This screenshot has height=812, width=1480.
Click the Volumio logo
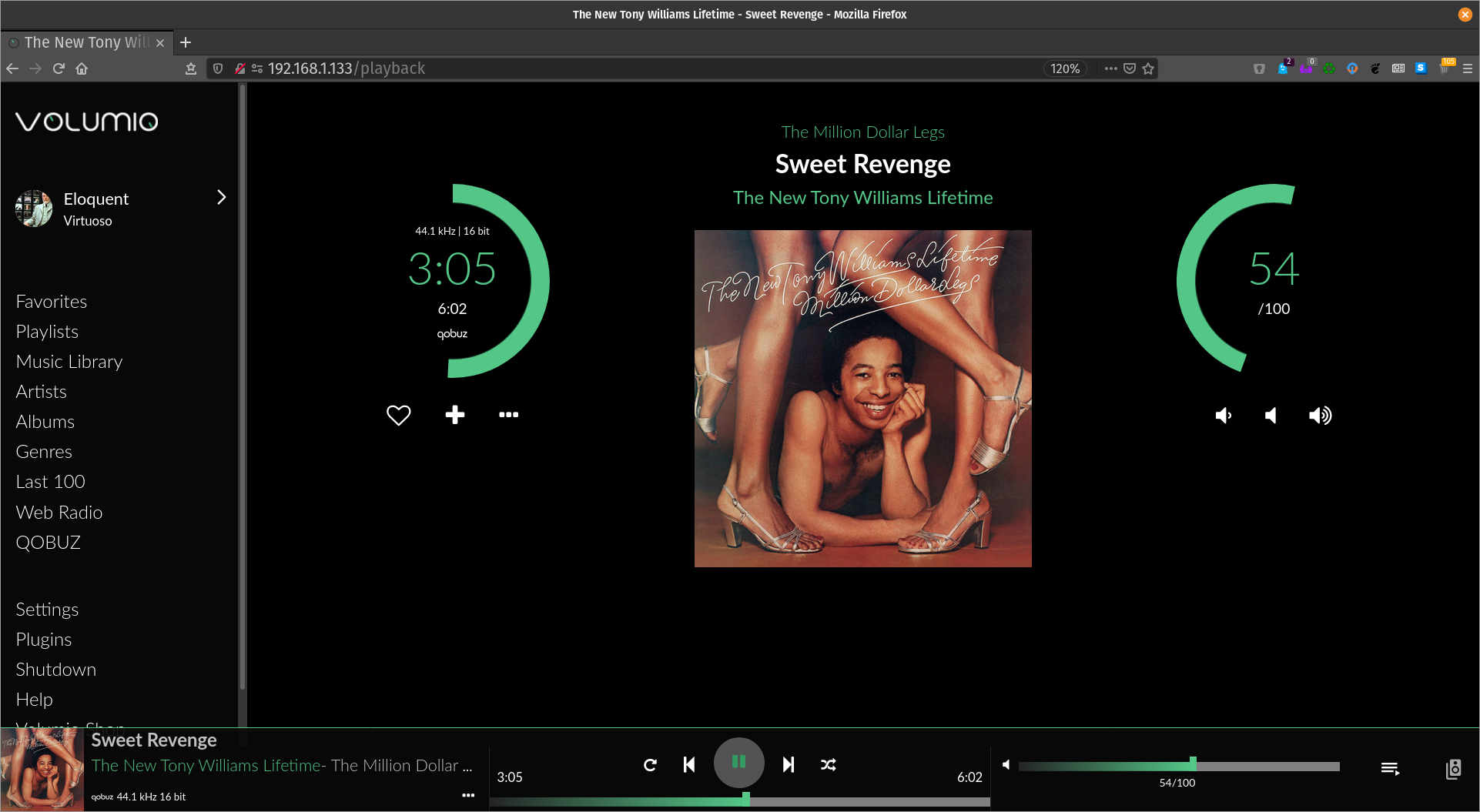pyautogui.click(x=87, y=122)
